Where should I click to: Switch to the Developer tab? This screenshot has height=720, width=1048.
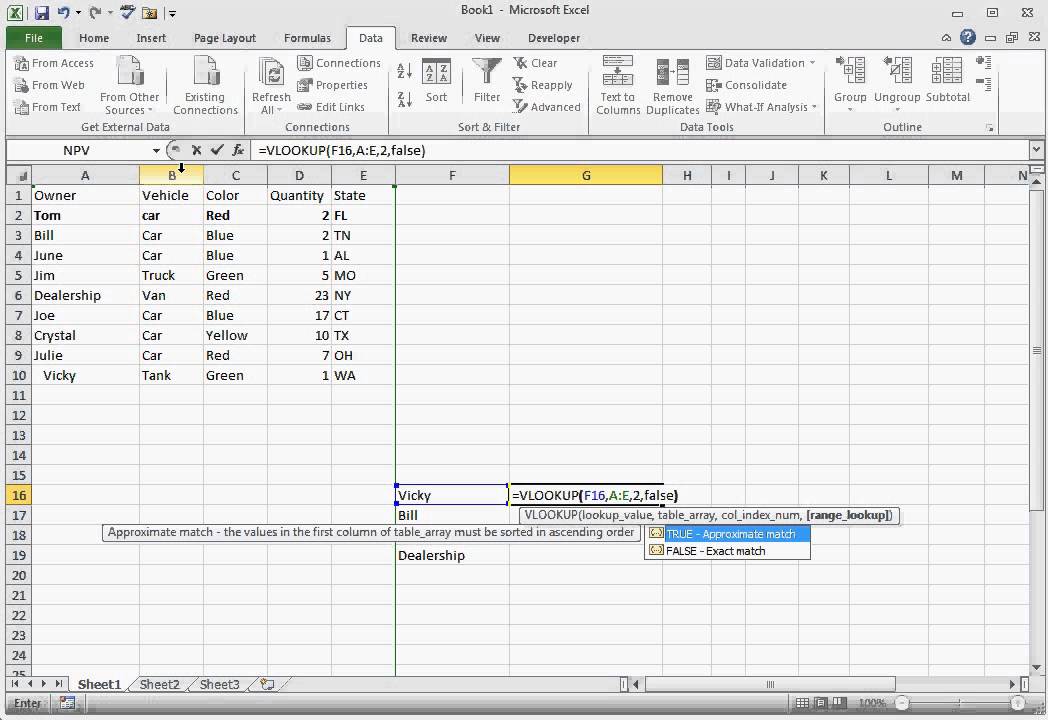[554, 38]
